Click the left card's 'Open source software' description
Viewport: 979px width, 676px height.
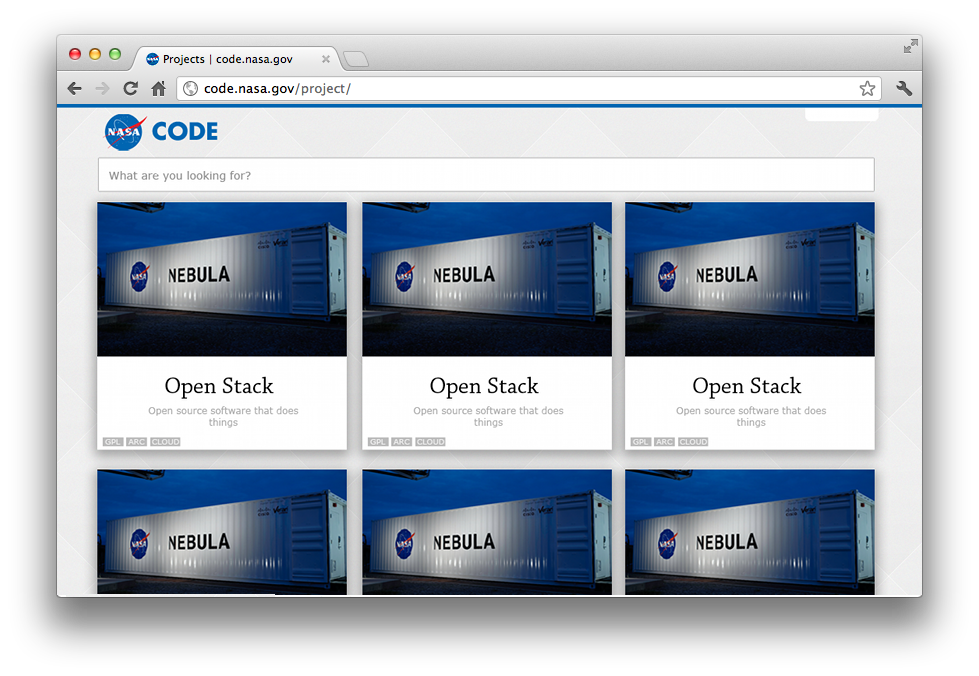pyautogui.click(x=223, y=416)
